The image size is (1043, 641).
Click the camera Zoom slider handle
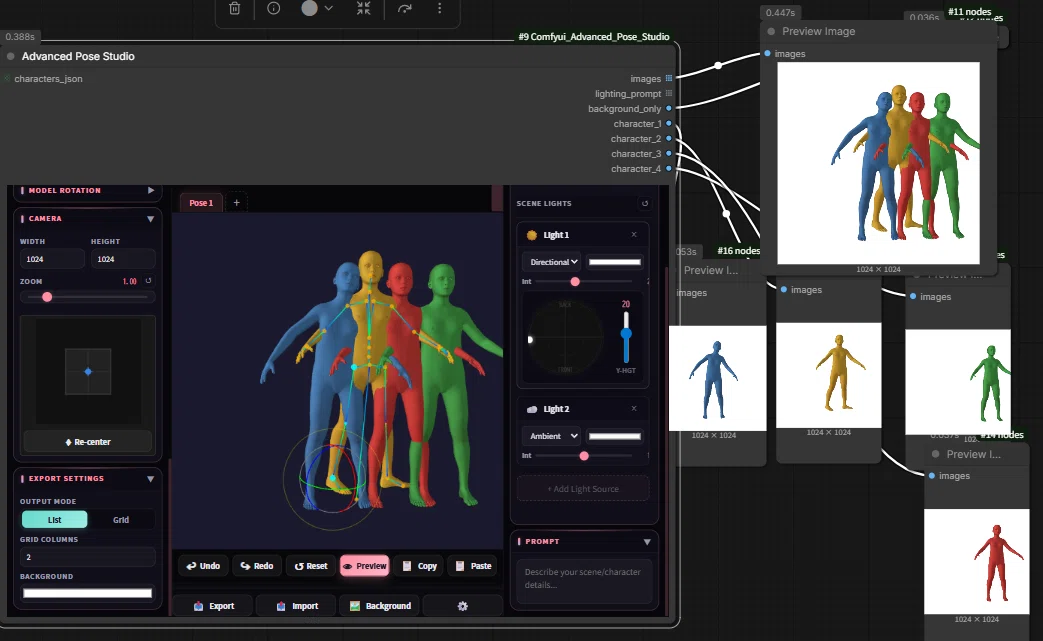[47, 297]
